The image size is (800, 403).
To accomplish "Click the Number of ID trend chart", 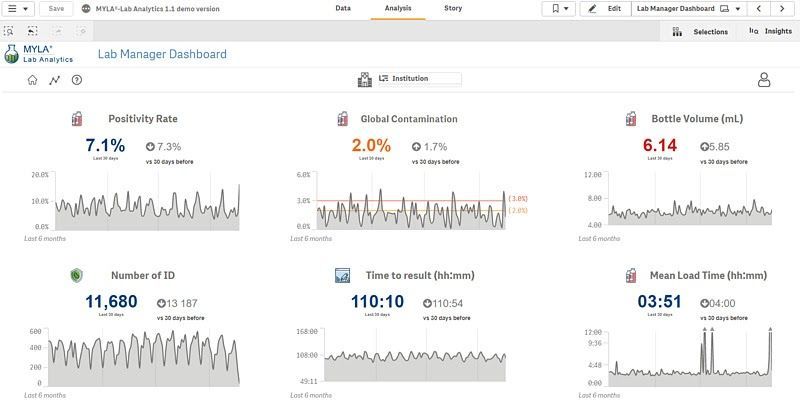I will click(143, 358).
